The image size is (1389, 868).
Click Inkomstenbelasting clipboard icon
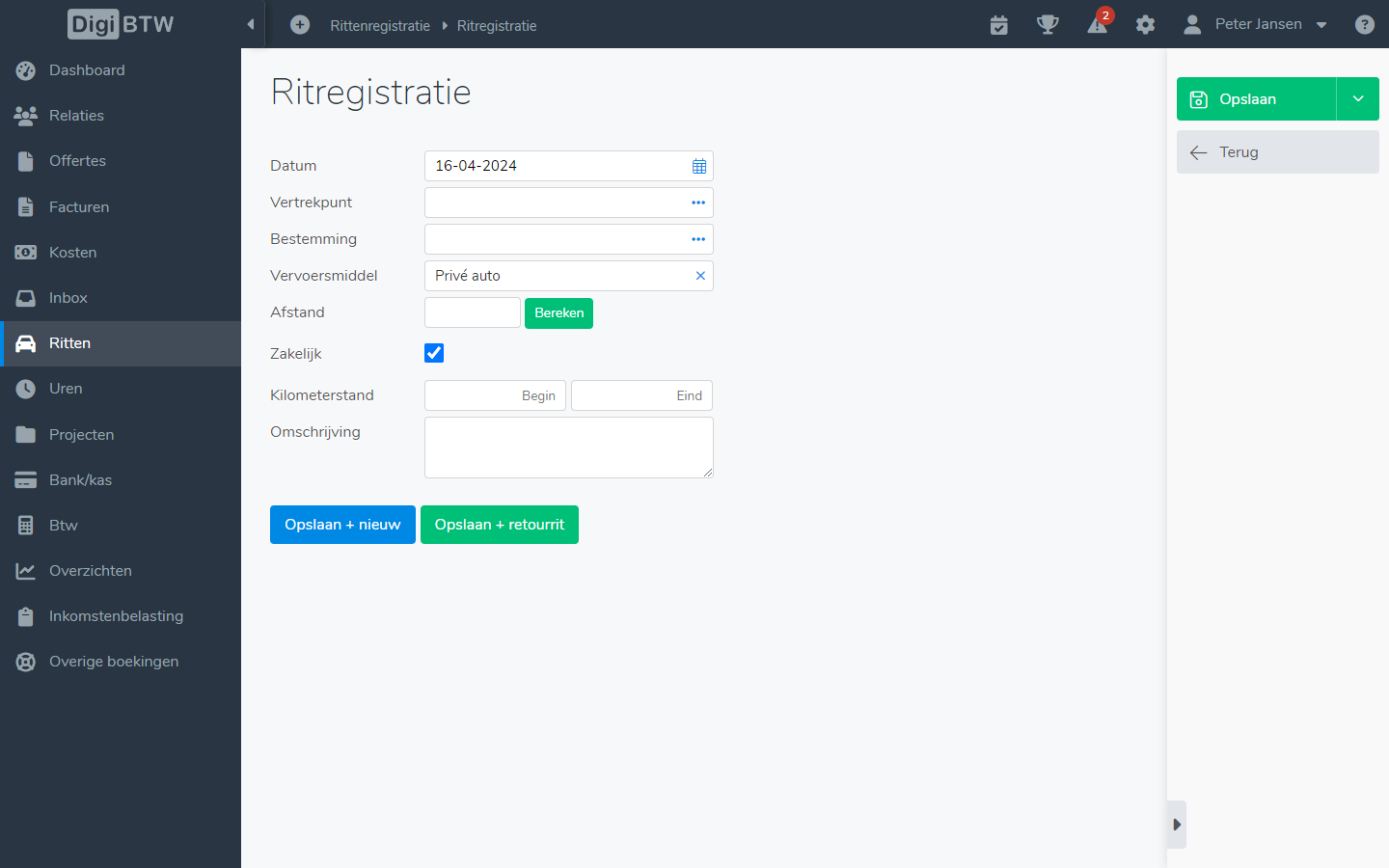pos(26,616)
